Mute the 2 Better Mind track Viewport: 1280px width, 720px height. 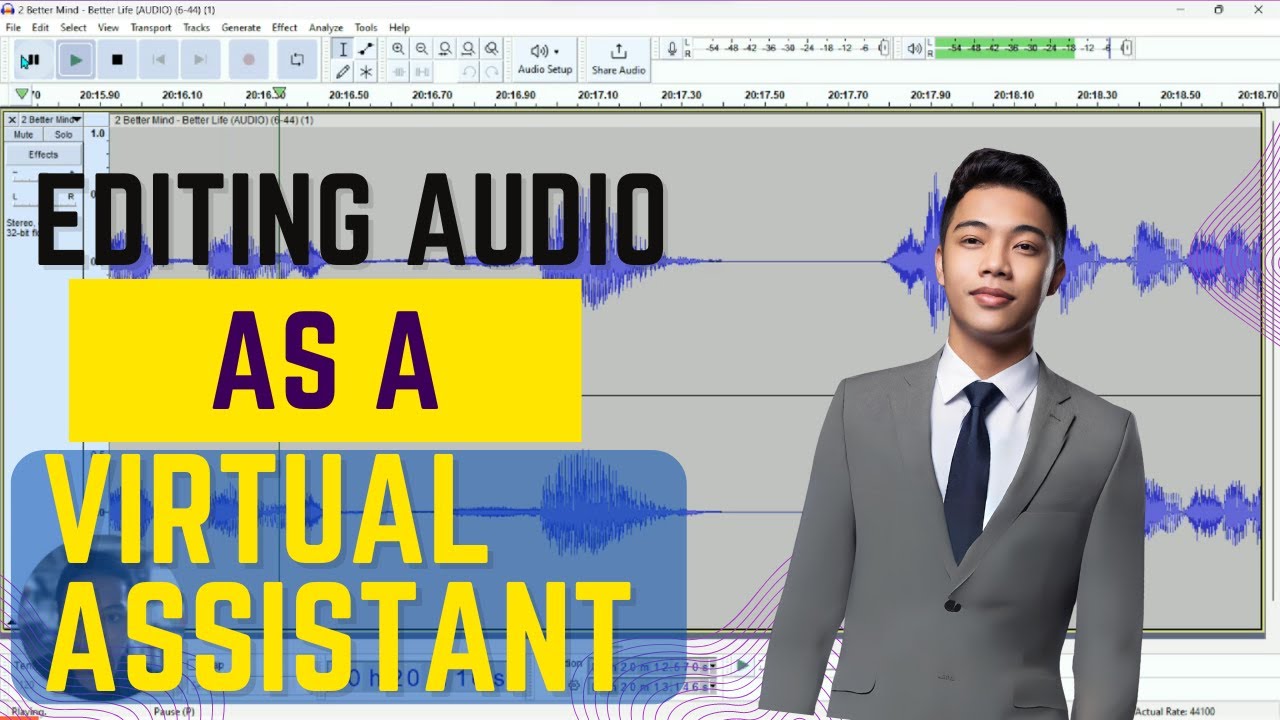(23, 134)
